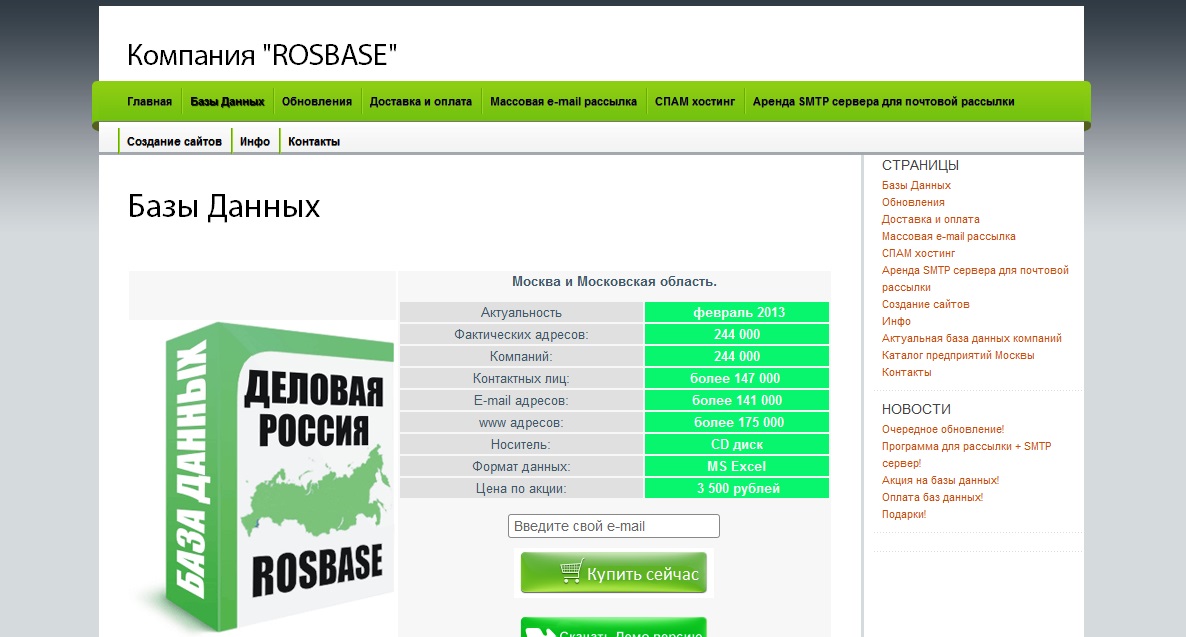The image size is (1186, 637).
Task: Open news item Акция на базы данных!
Action: (x=940, y=480)
